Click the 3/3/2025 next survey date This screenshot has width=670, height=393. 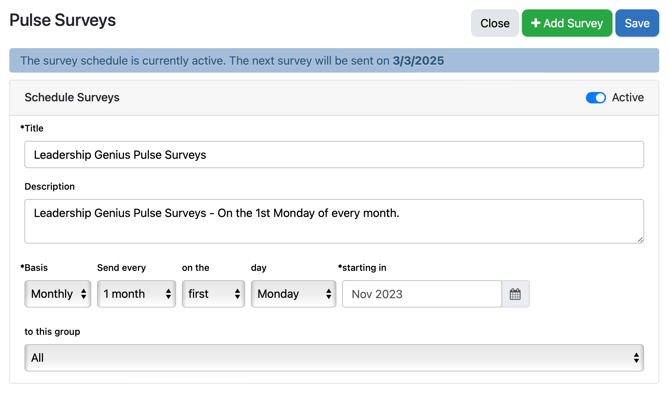[x=418, y=61]
